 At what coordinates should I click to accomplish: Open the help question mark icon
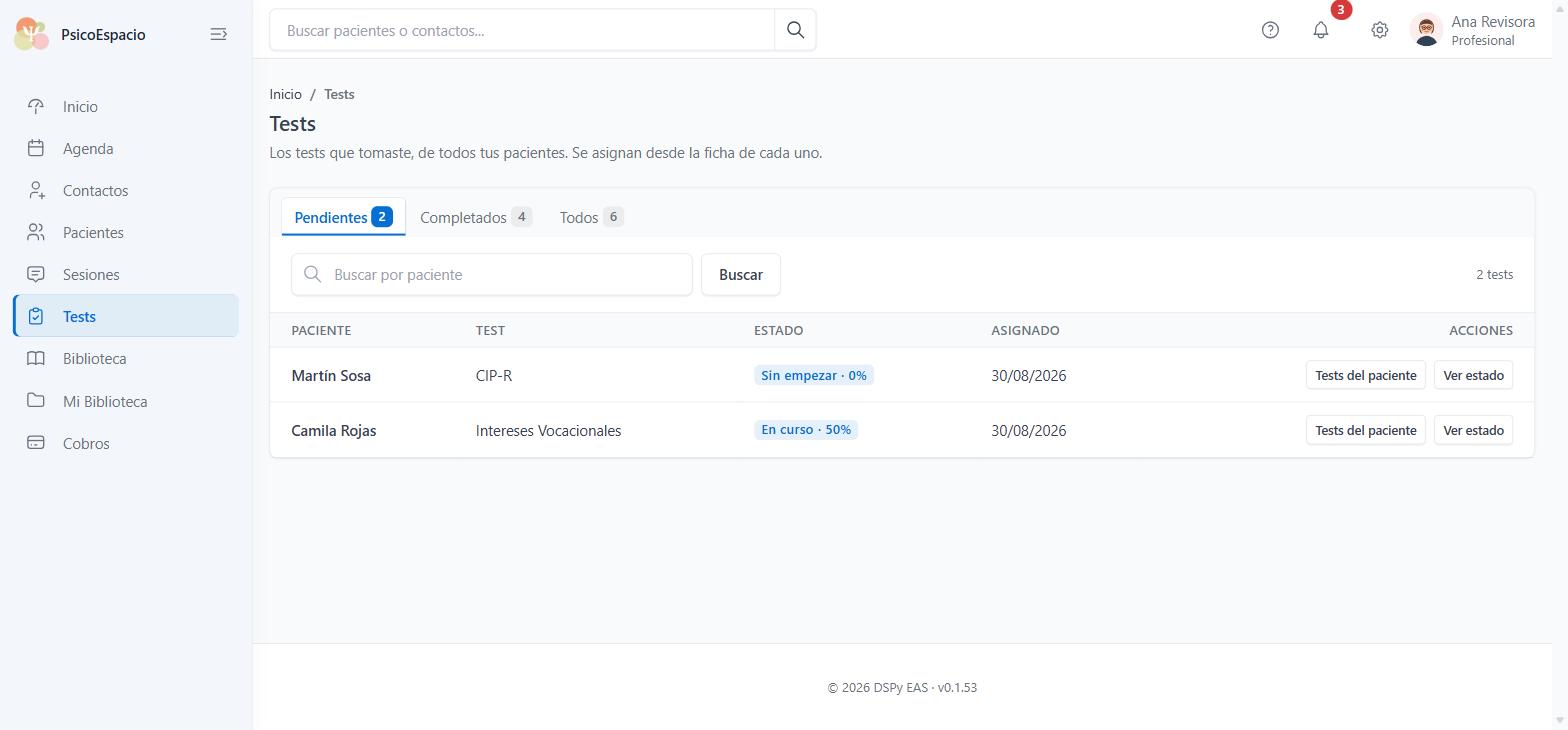coord(1270,30)
